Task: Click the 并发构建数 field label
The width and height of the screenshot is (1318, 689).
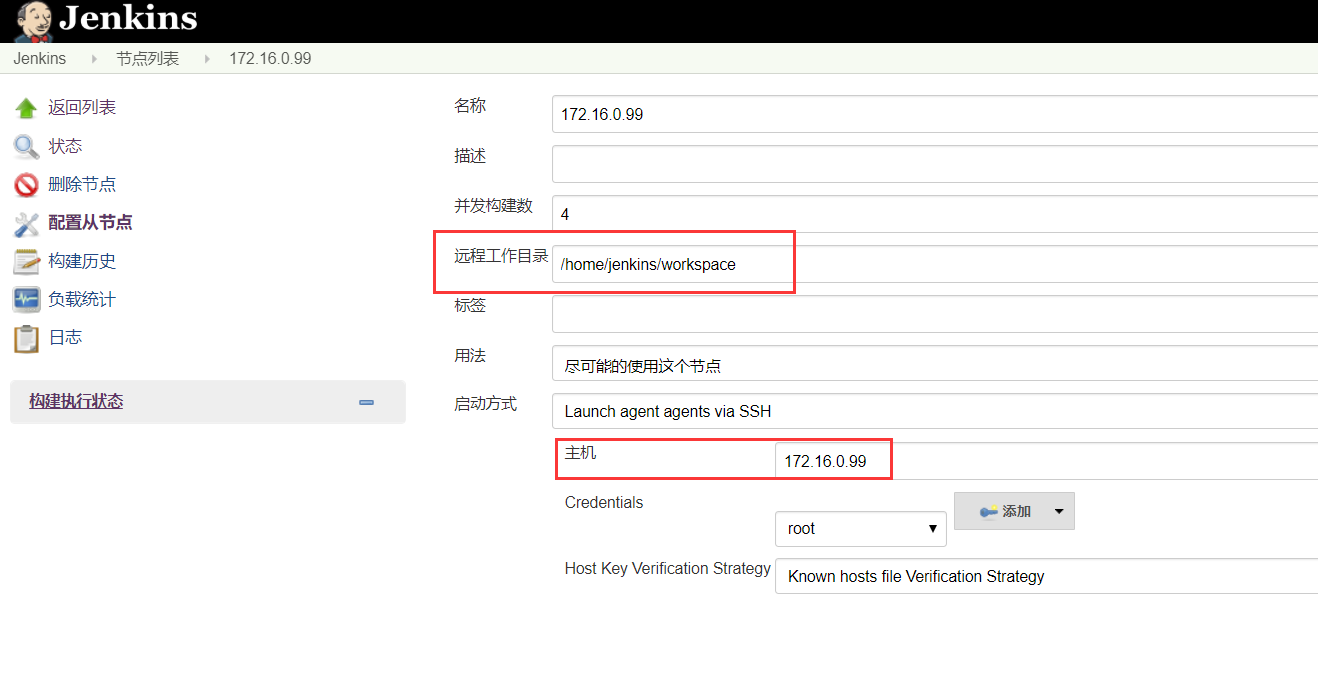Action: (x=494, y=206)
